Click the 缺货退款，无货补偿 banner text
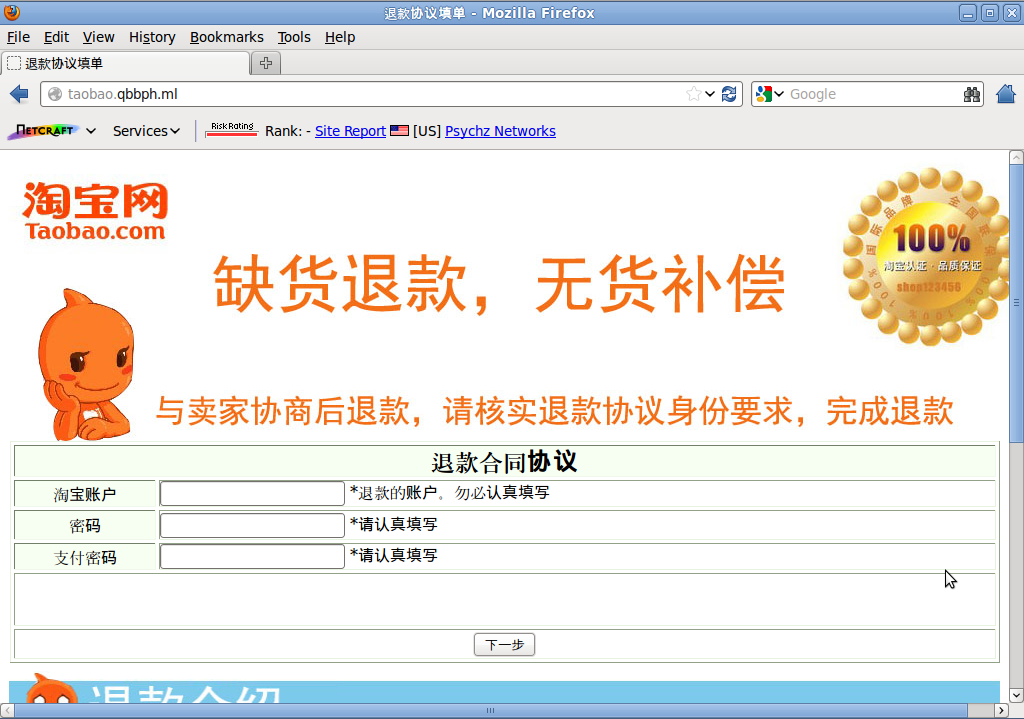 (500, 284)
